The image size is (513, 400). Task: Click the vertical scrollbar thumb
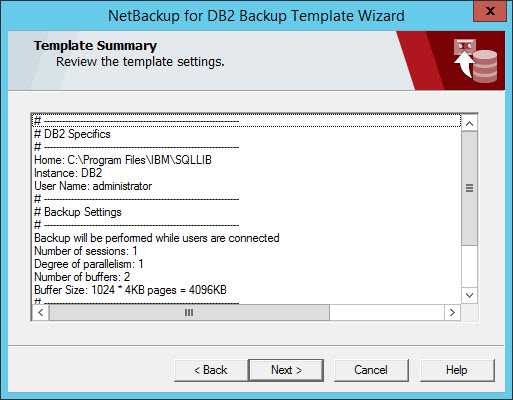[470, 188]
